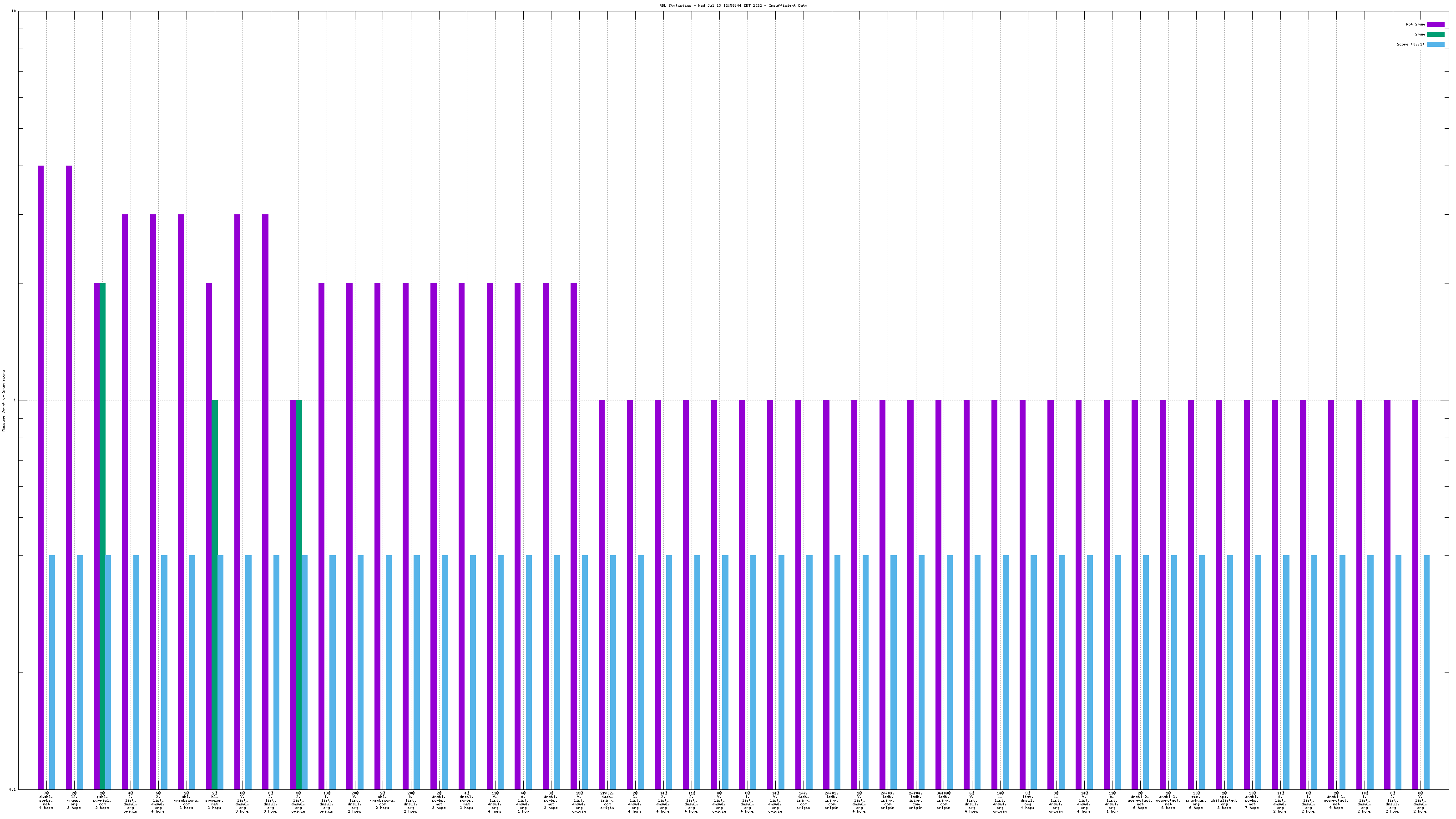Click the dnsbl-3.uceprotect.net 9 hops label
Screen dimensions: 1456x819
click(x=1336, y=800)
